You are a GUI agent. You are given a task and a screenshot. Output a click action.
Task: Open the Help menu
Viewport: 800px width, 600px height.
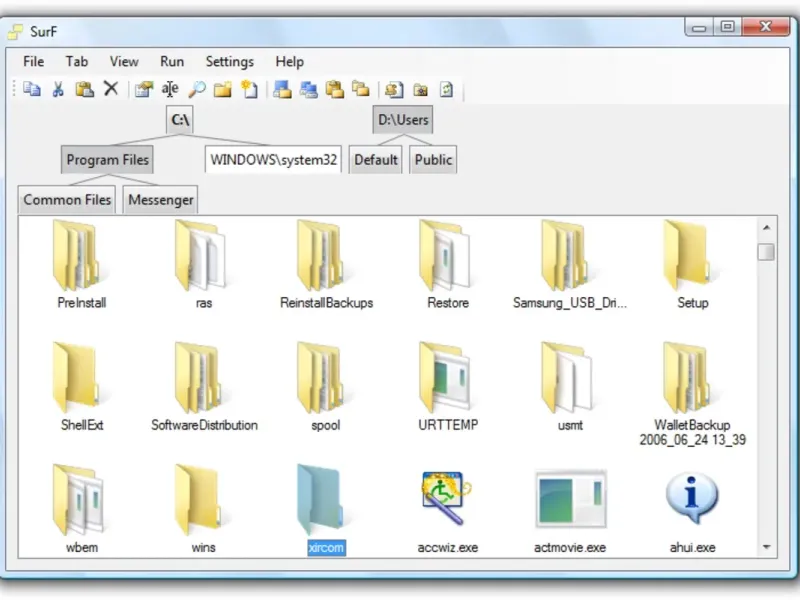click(x=290, y=62)
